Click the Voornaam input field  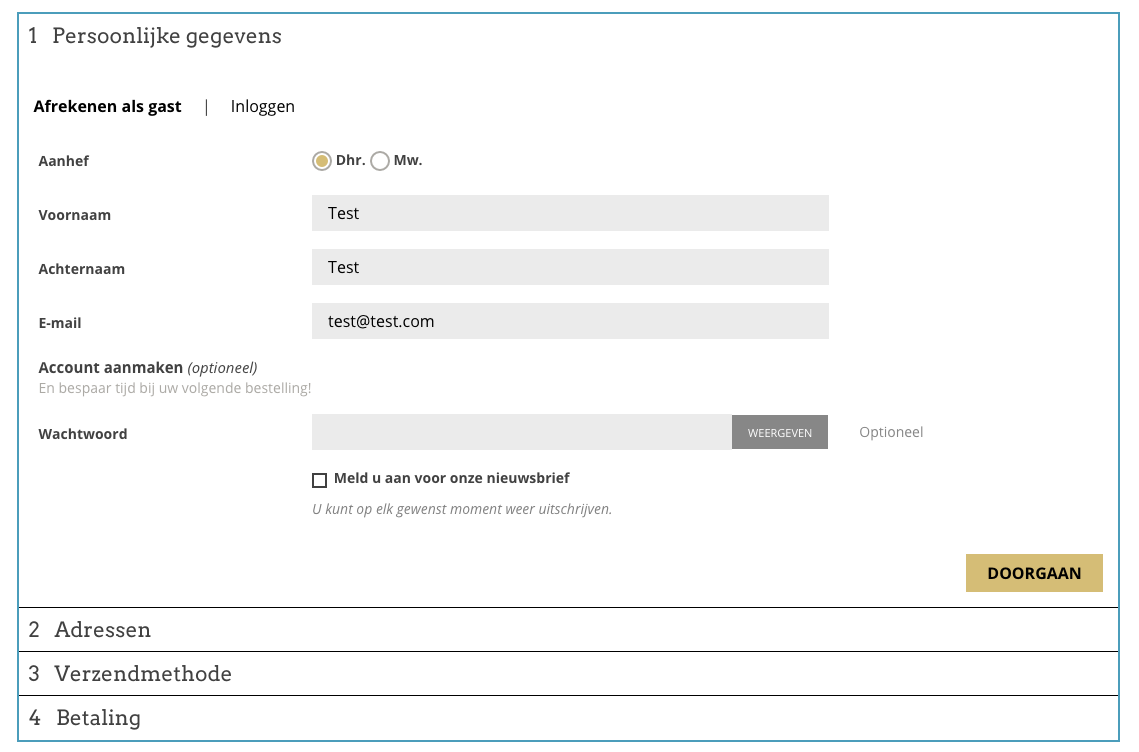point(570,213)
